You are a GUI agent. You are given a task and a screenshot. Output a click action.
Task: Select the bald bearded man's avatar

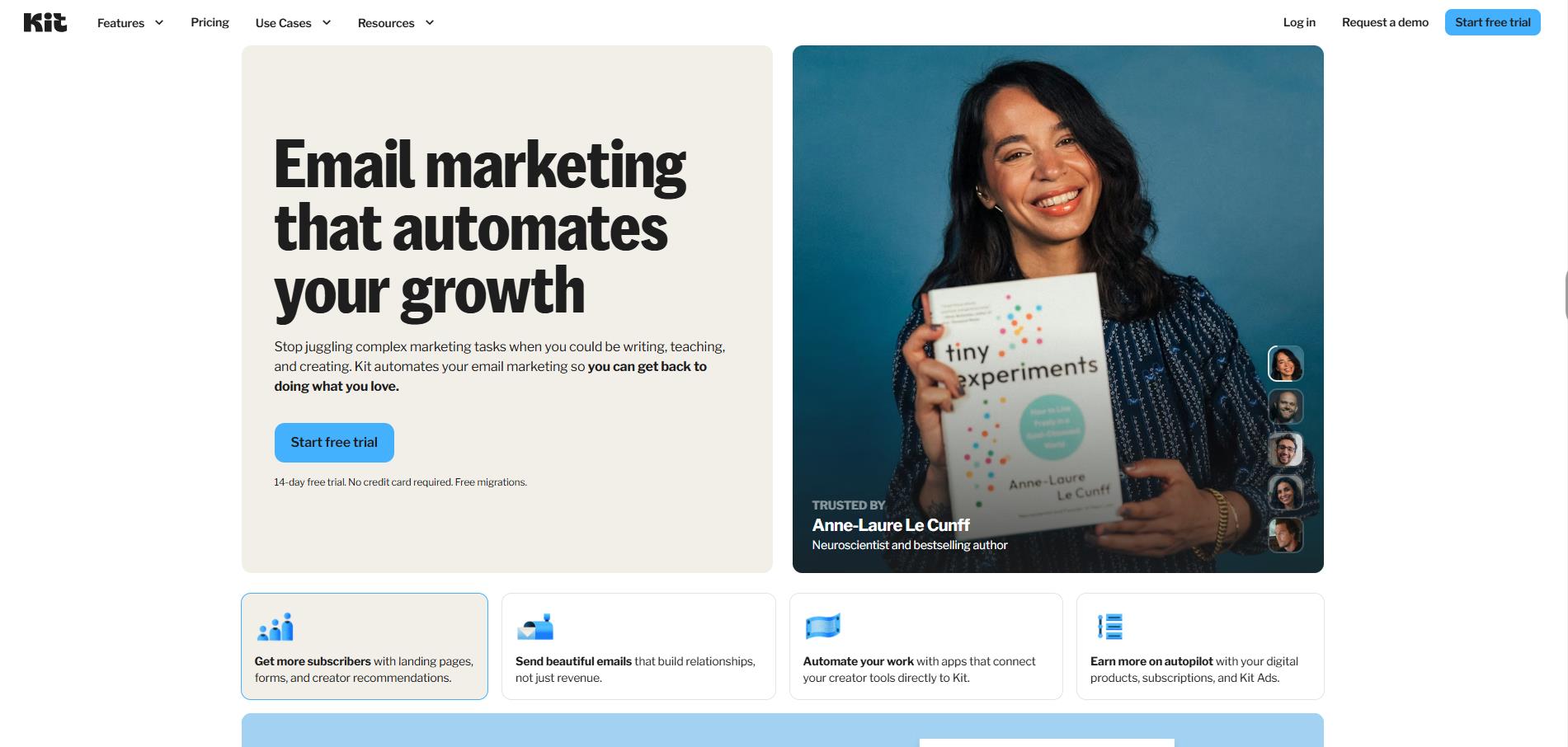[x=1285, y=406]
